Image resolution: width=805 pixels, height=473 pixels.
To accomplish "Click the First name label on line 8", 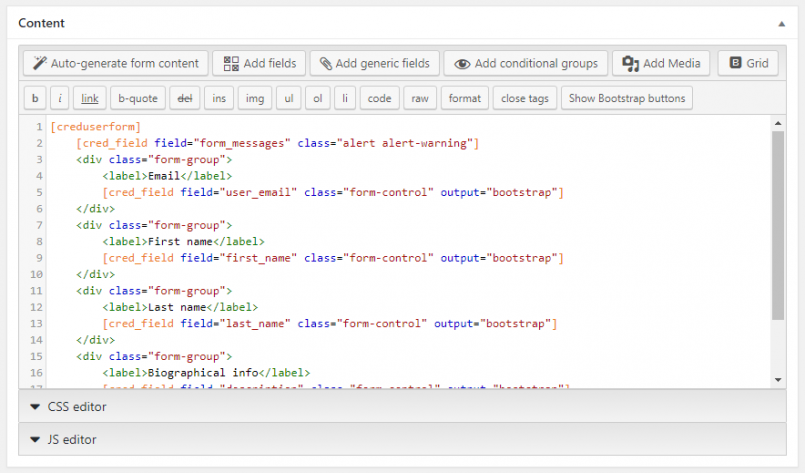I will pos(180,241).
